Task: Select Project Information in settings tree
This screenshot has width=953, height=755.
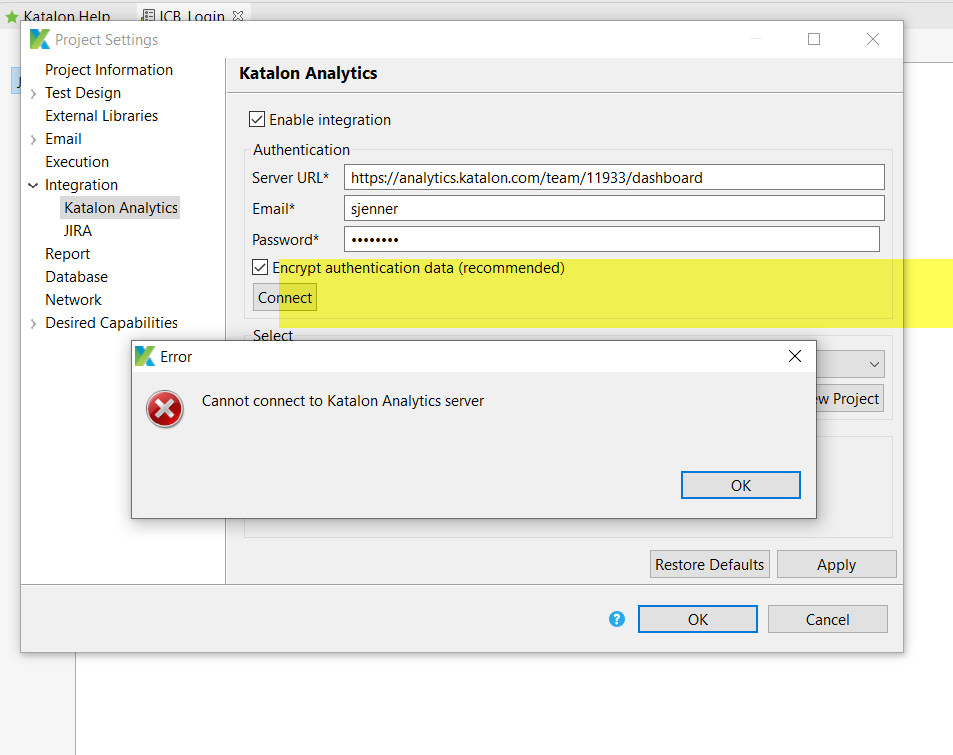Action: pyautogui.click(x=109, y=70)
